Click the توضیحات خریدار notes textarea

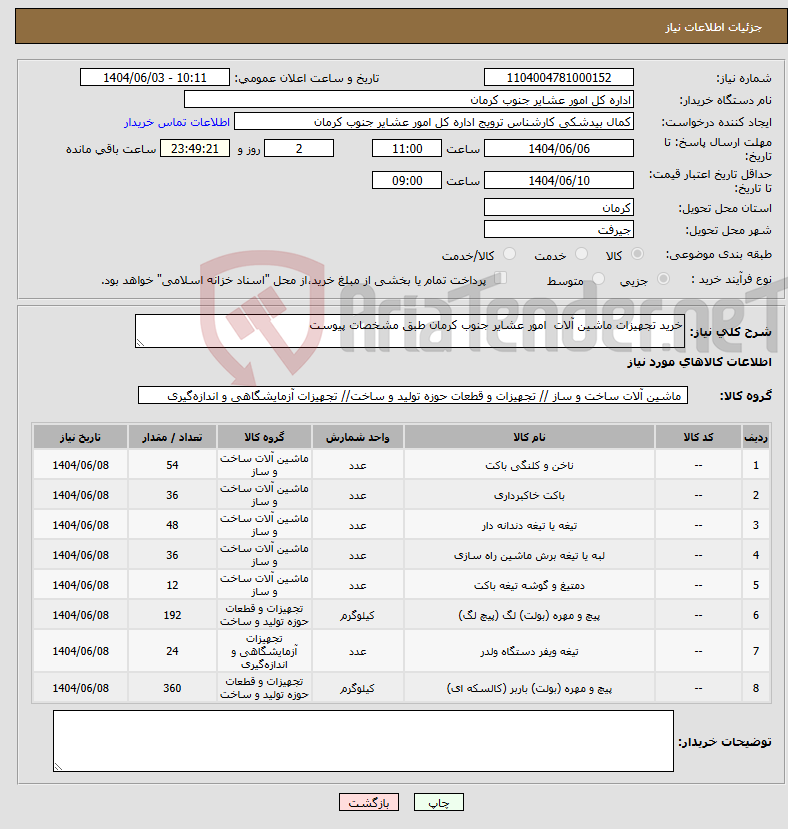tap(363, 741)
